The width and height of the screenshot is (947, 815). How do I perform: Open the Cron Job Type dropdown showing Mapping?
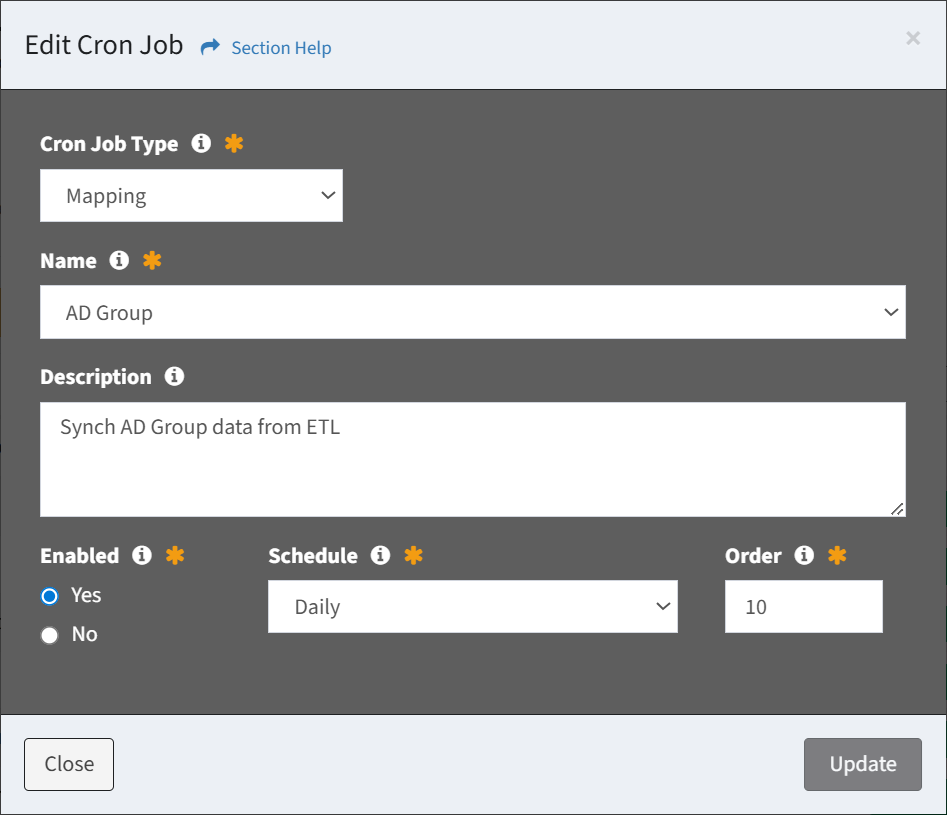point(191,195)
